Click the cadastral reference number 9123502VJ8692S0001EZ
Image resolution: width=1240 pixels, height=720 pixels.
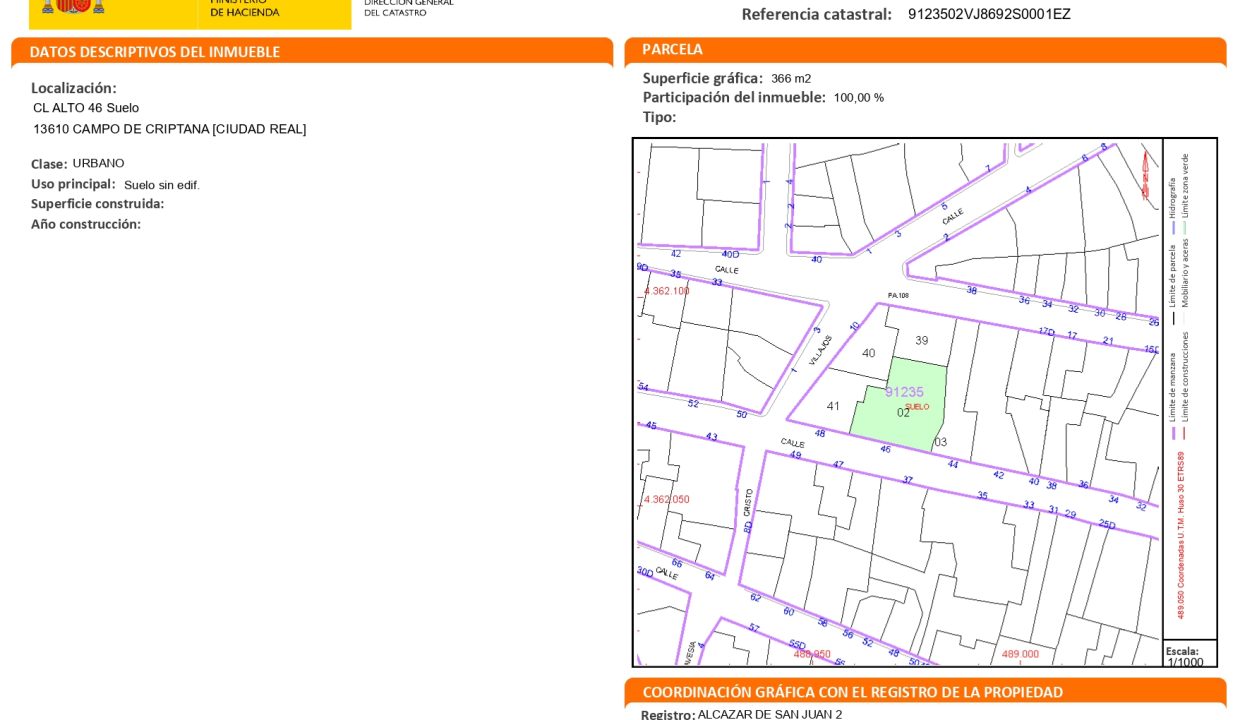click(988, 14)
